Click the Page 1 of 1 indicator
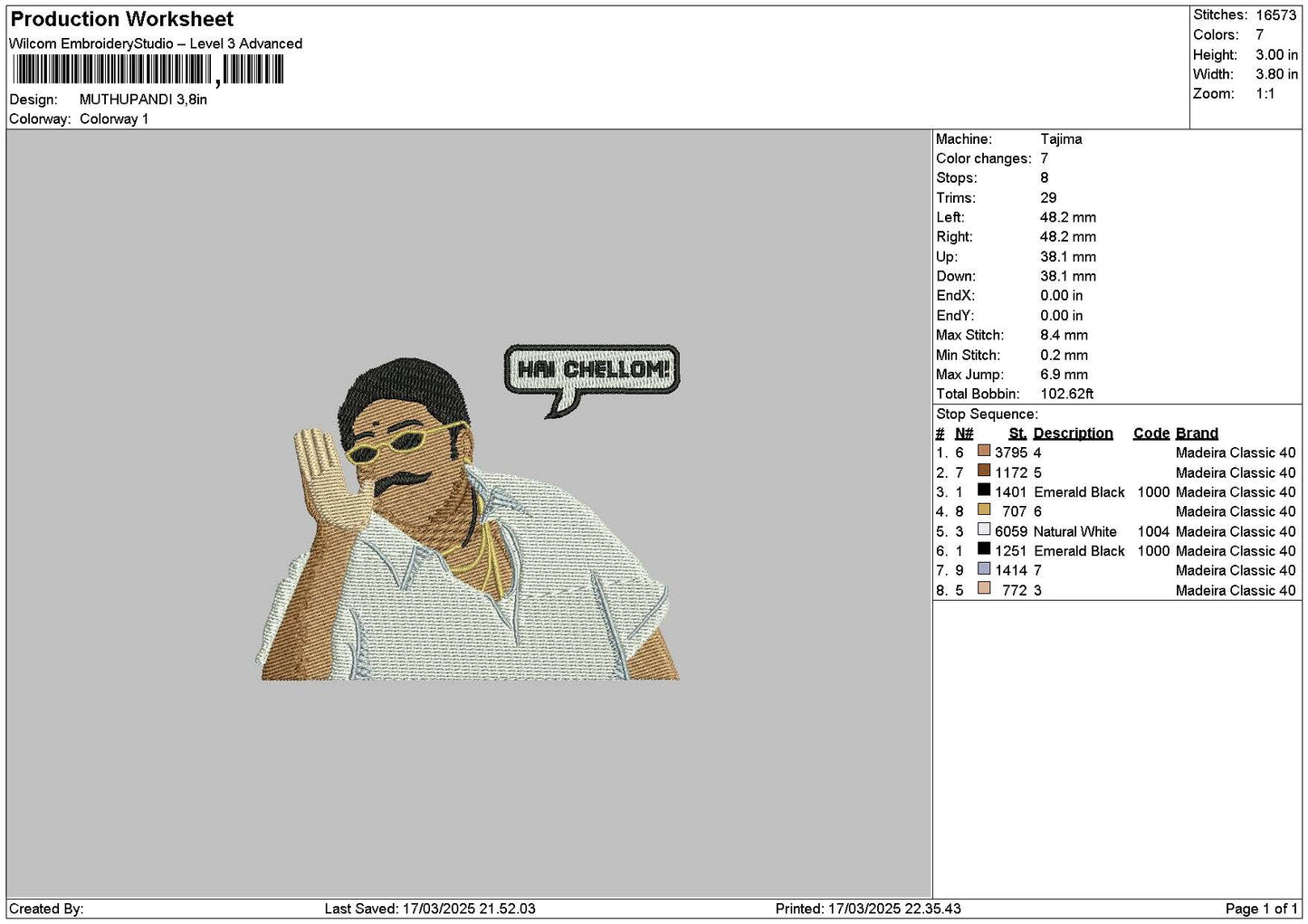 click(x=1261, y=909)
